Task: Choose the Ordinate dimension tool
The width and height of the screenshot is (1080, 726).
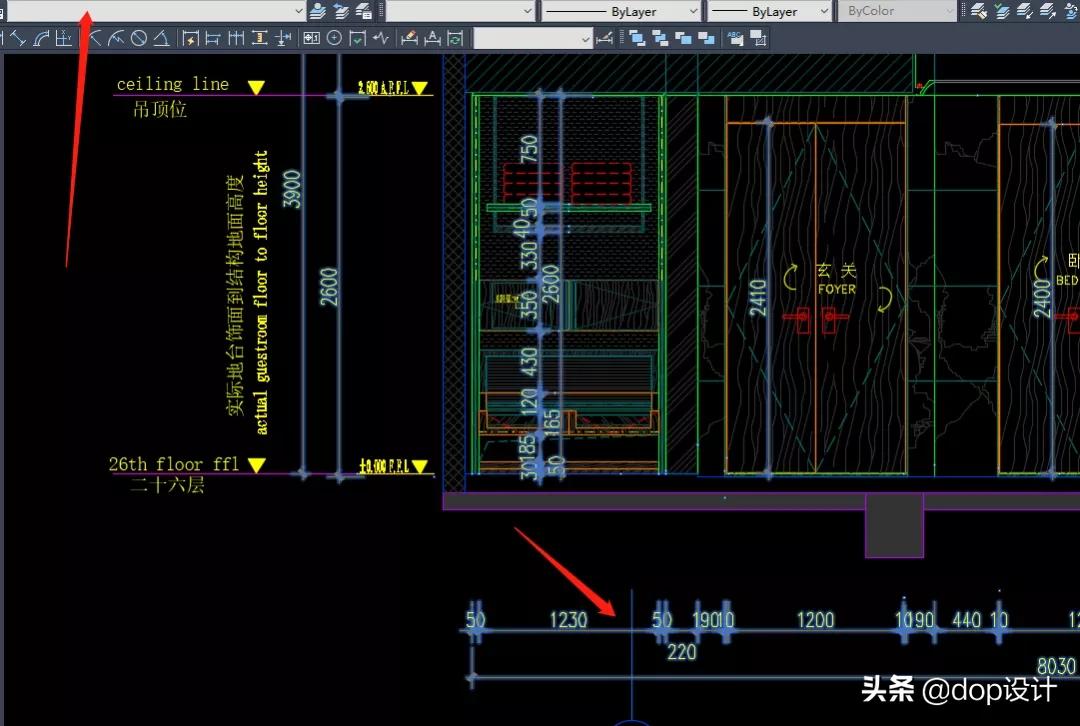Action: tap(64, 39)
